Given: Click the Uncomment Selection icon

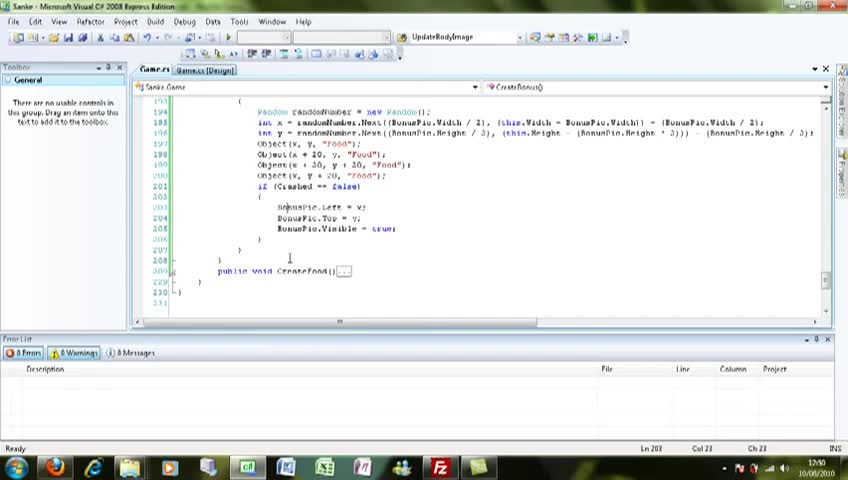Looking at the screenshot, I should click(x=298, y=54).
